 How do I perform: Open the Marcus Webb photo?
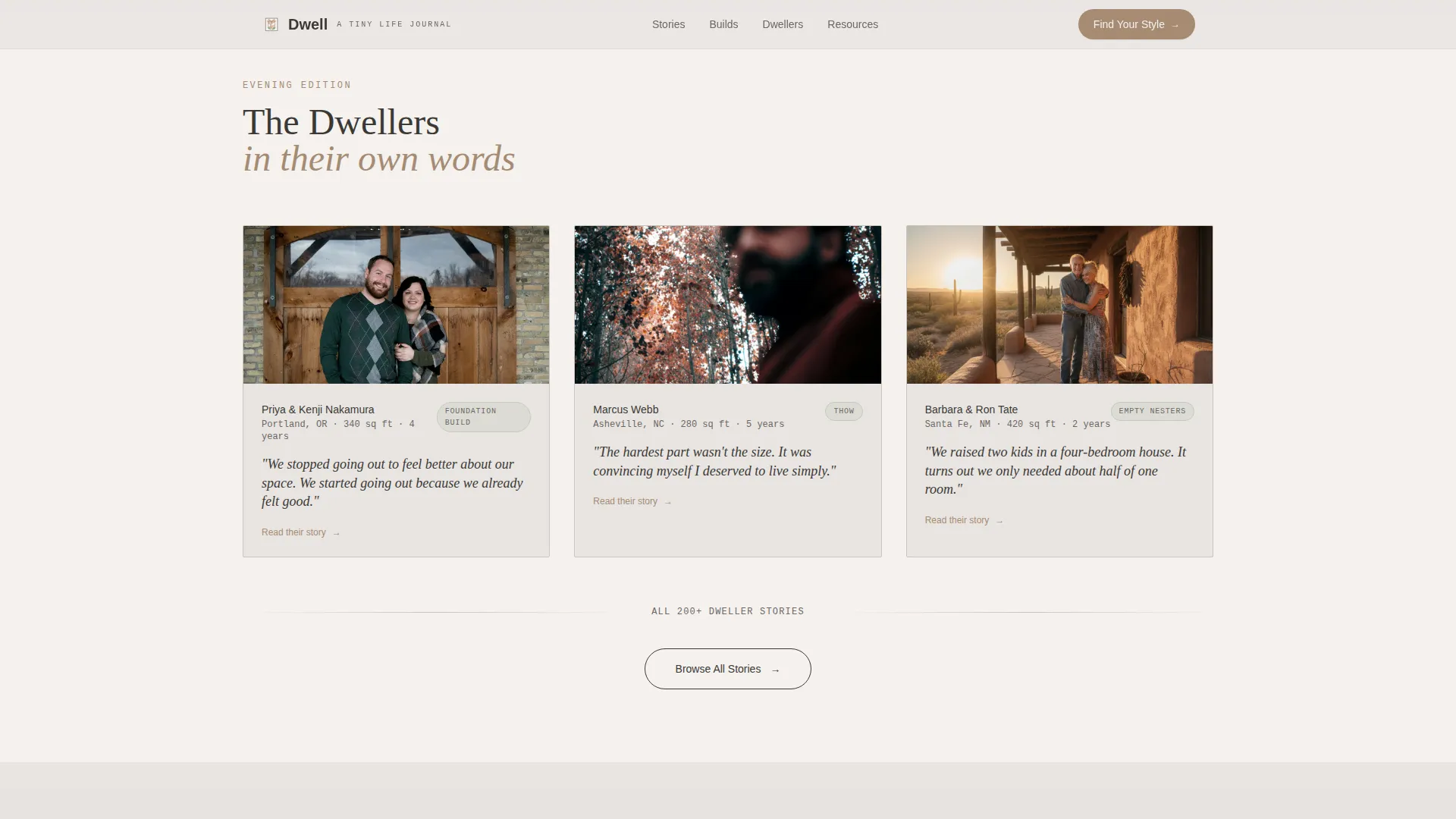728,304
